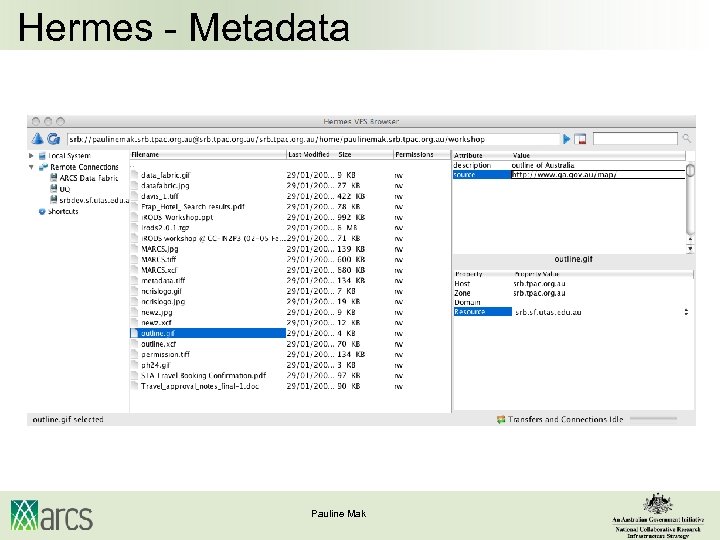The image size is (720, 540).
Task: Select metadata.tiff file
Action: pos(163,281)
